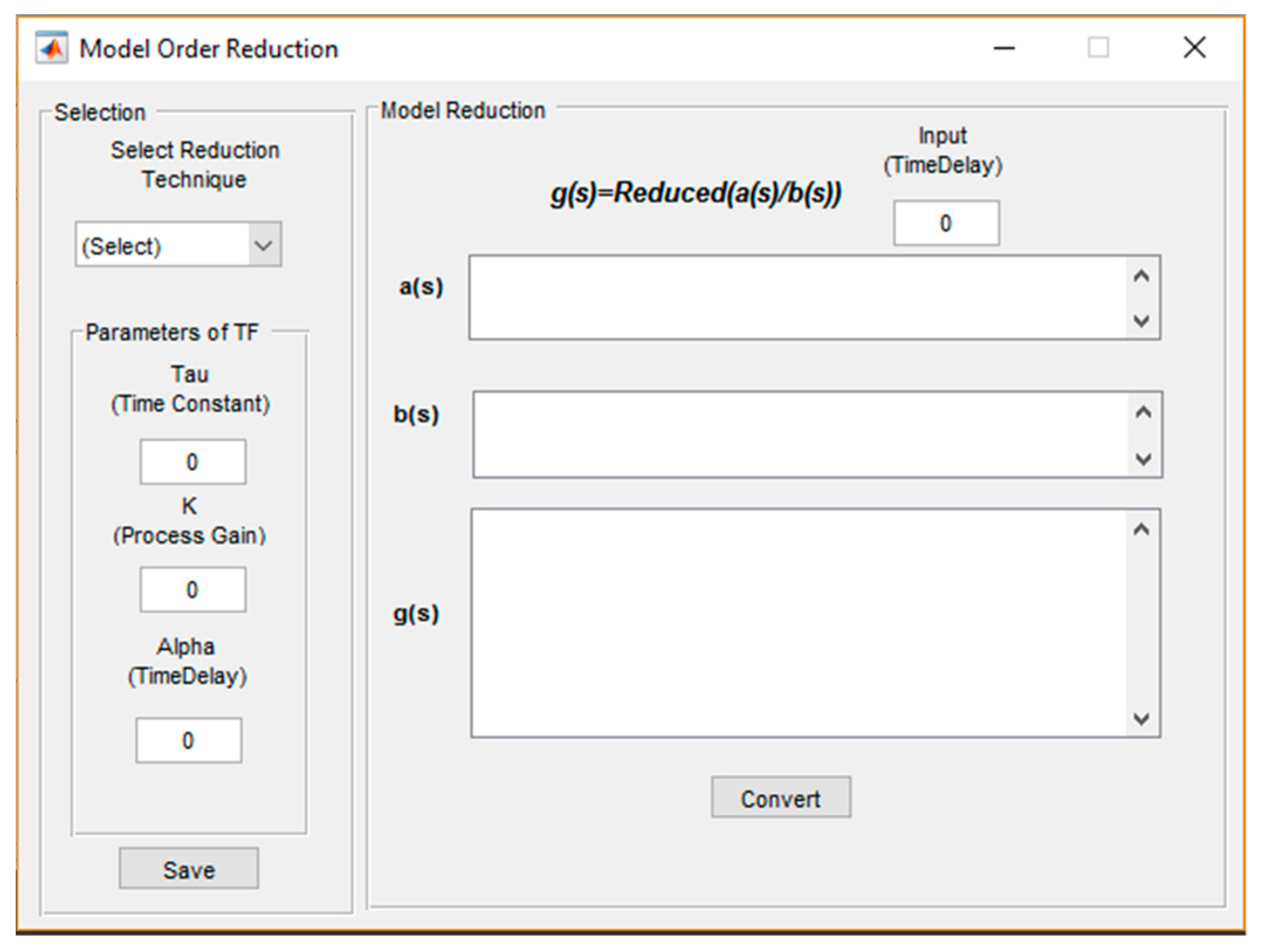Select the K process gain field

click(192, 589)
